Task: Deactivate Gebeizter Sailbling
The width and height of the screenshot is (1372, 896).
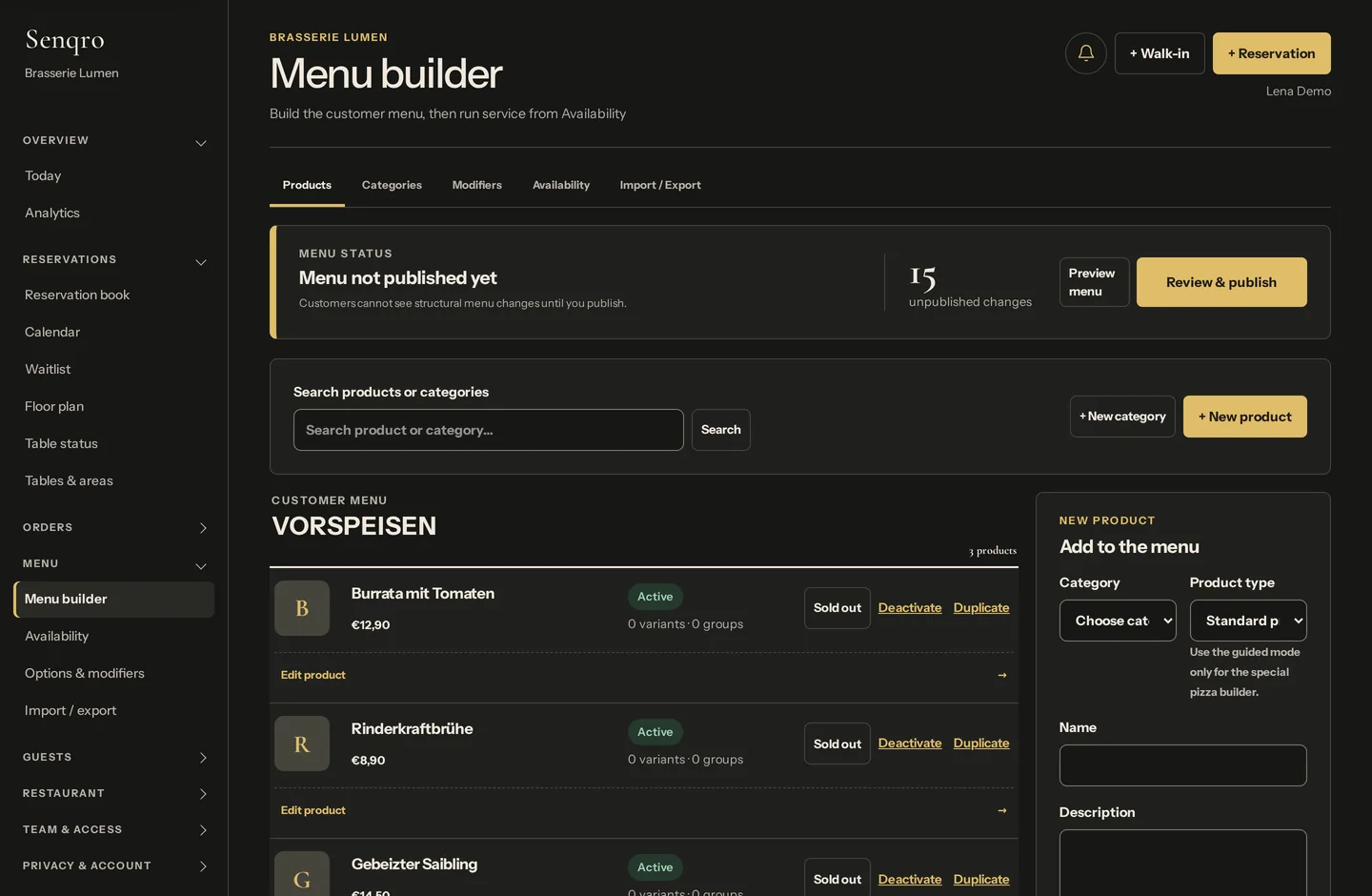Action: pos(910,880)
